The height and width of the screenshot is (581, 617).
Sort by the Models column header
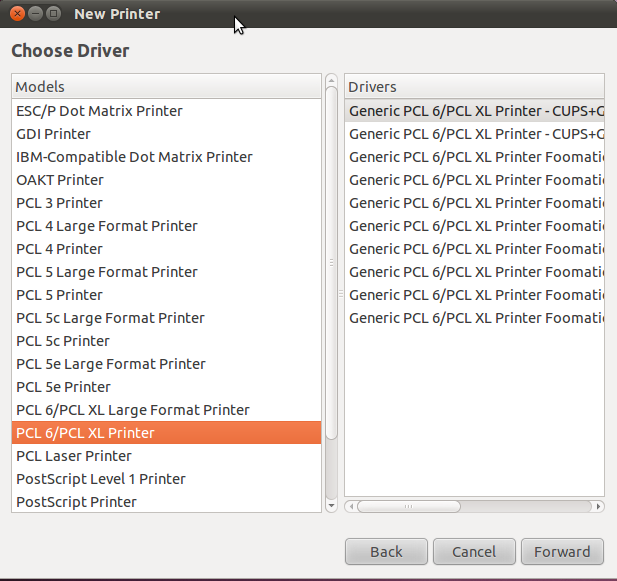coord(166,87)
